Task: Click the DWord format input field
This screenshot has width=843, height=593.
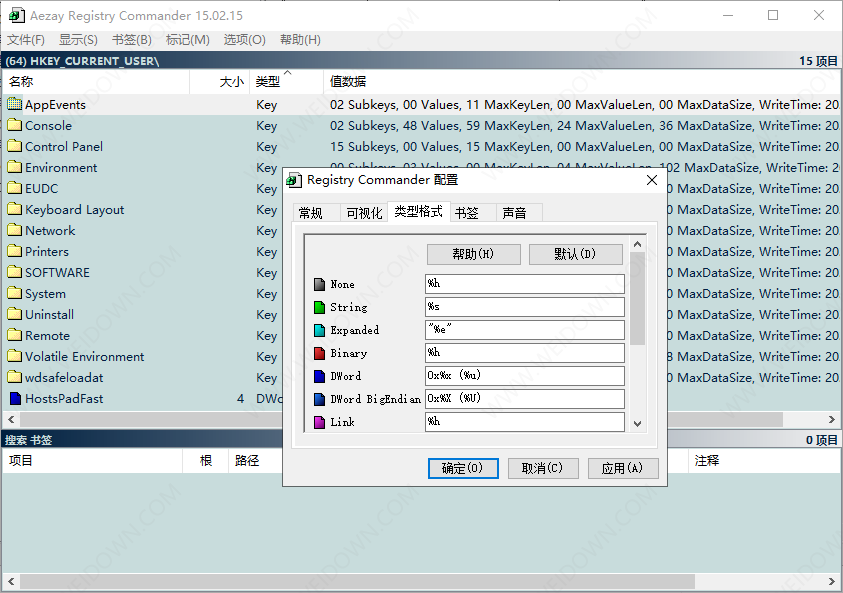Action: tap(525, 376)
